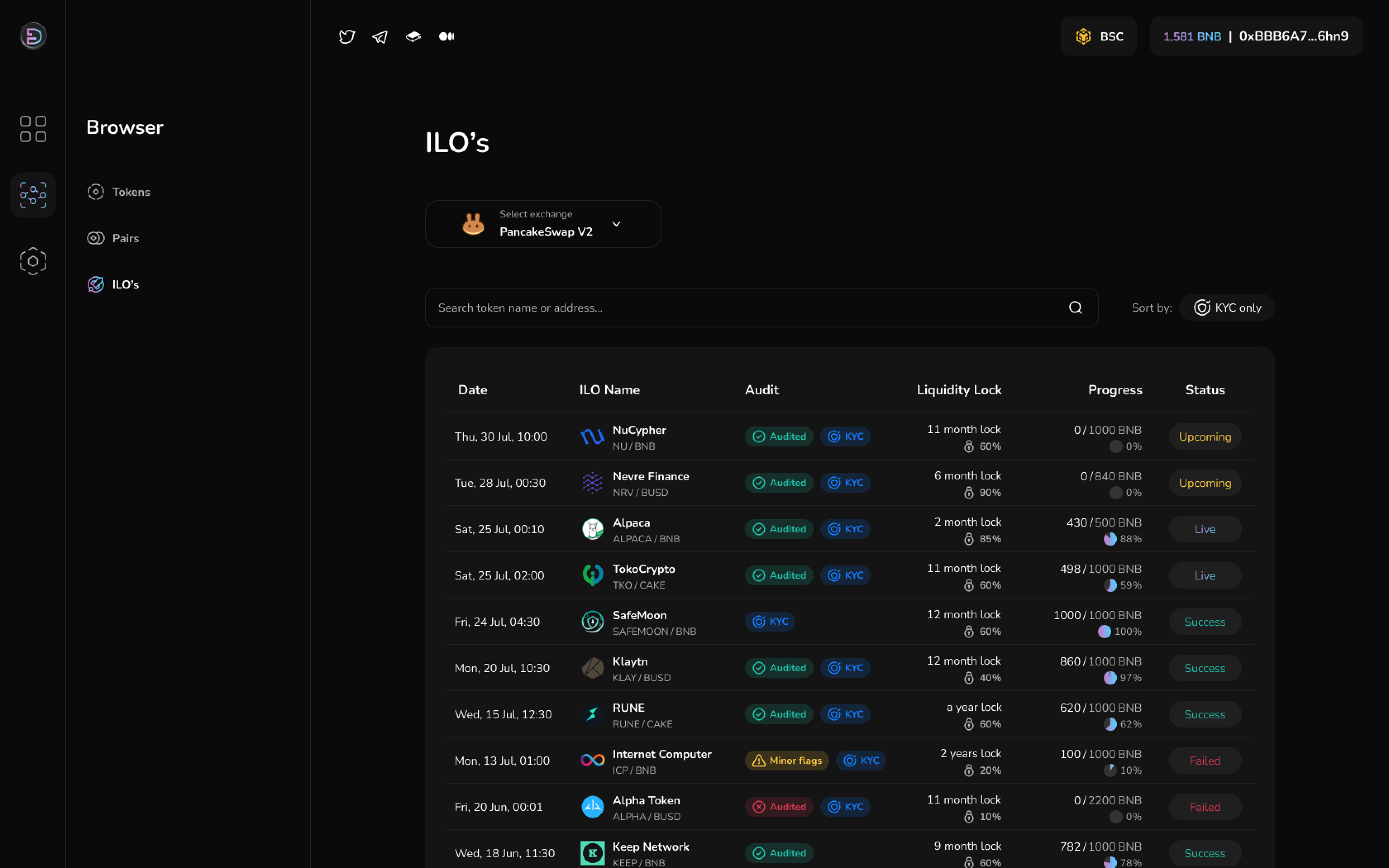Screen dimensions: 1389x868
Task: Click the search magnifier icon
Action: (1076, 308)
